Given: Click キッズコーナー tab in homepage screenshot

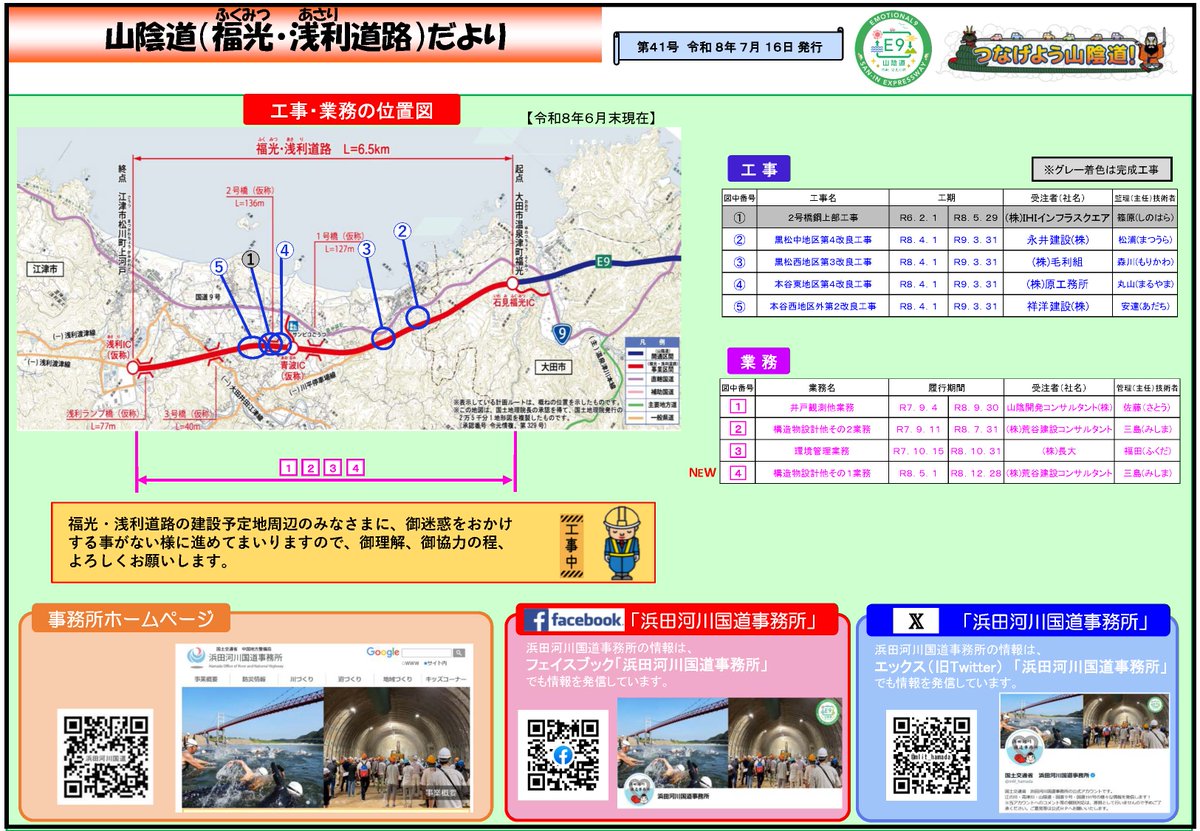Looking at the screenshot, I should (447, 679).
